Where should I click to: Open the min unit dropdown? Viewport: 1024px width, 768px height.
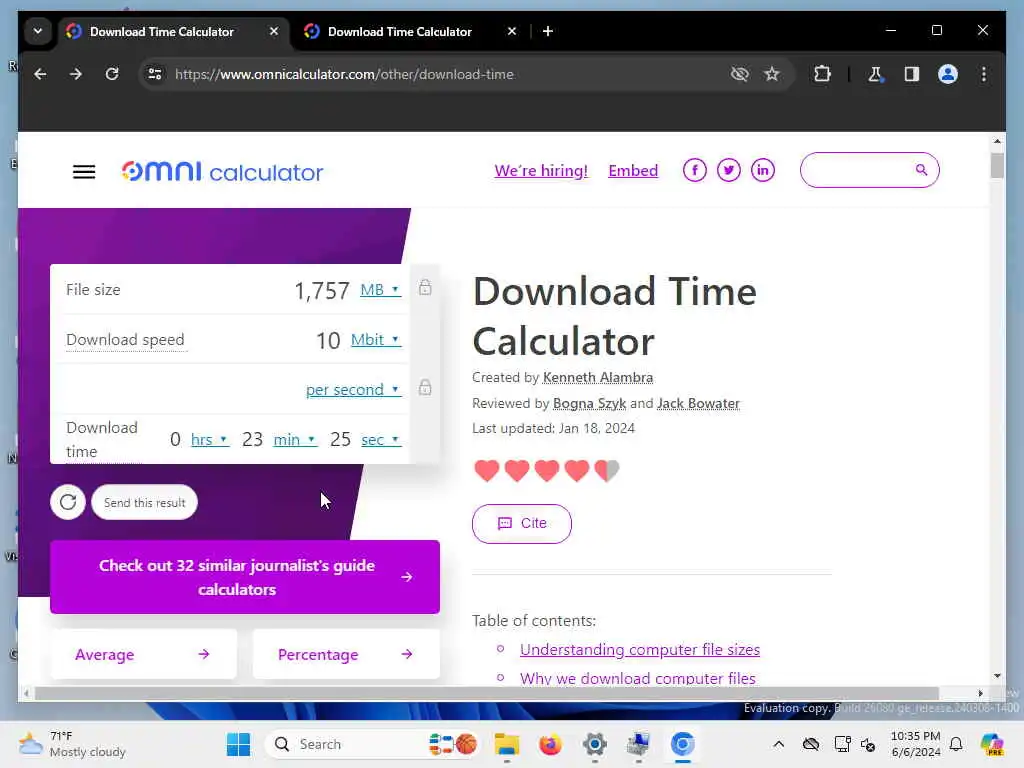pyautogui.click(x=295, y=440)
